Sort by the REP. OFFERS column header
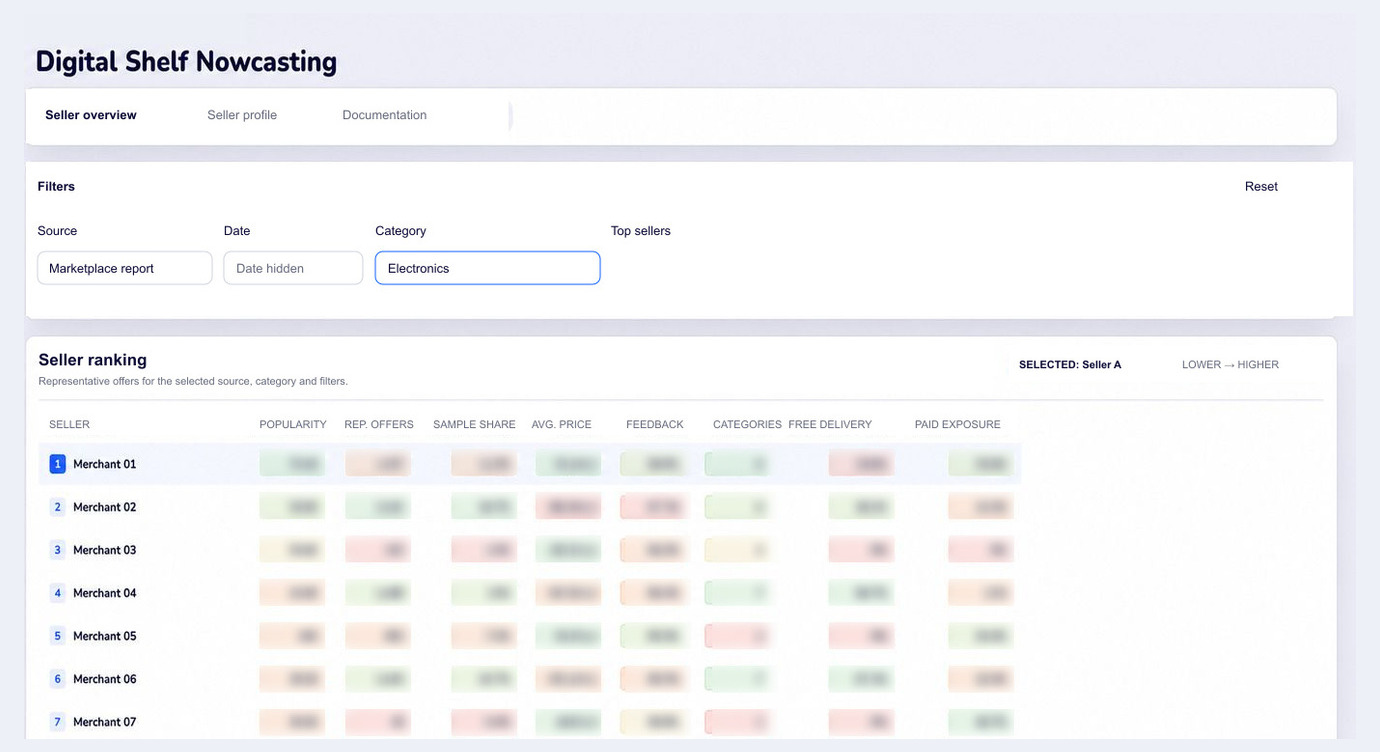Screen dimensions: 1380x752 coord(379,424)
